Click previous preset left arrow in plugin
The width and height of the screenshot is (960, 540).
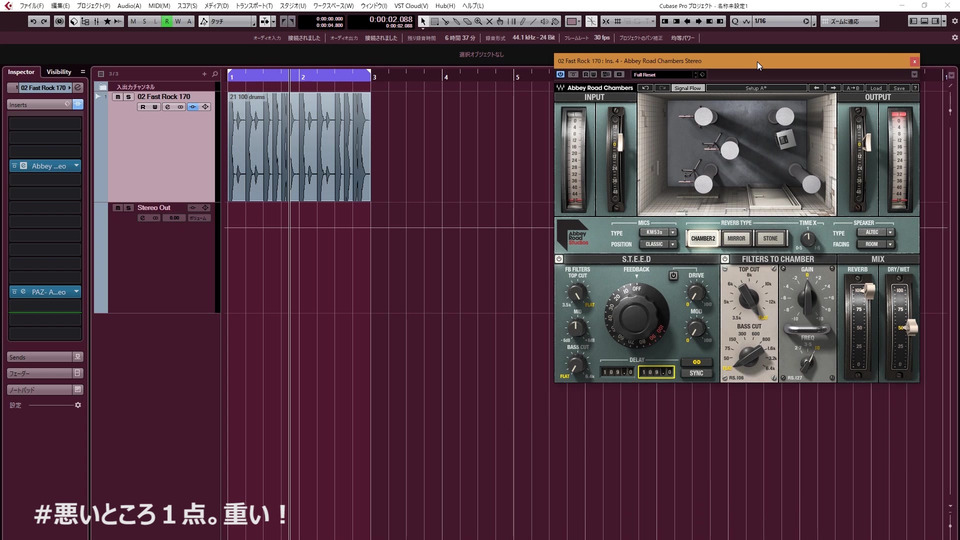pyautogui.click(x=816, y=88)
